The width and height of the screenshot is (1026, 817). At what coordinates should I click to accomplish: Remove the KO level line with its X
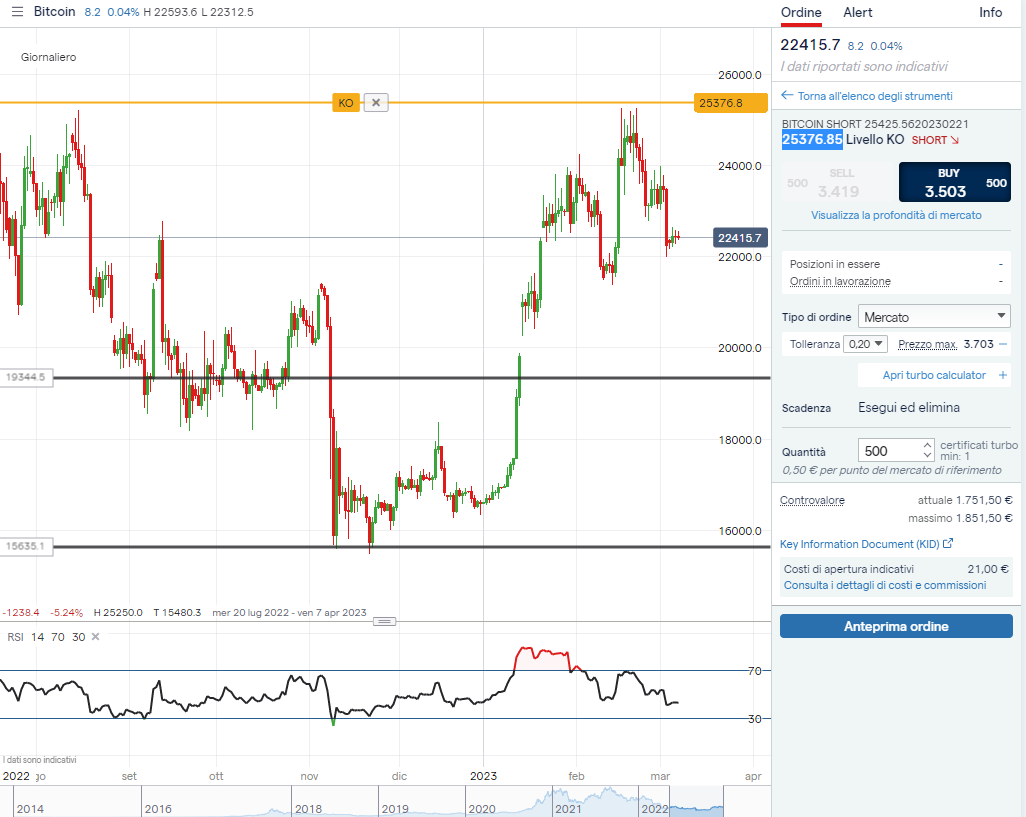[376, 103]
